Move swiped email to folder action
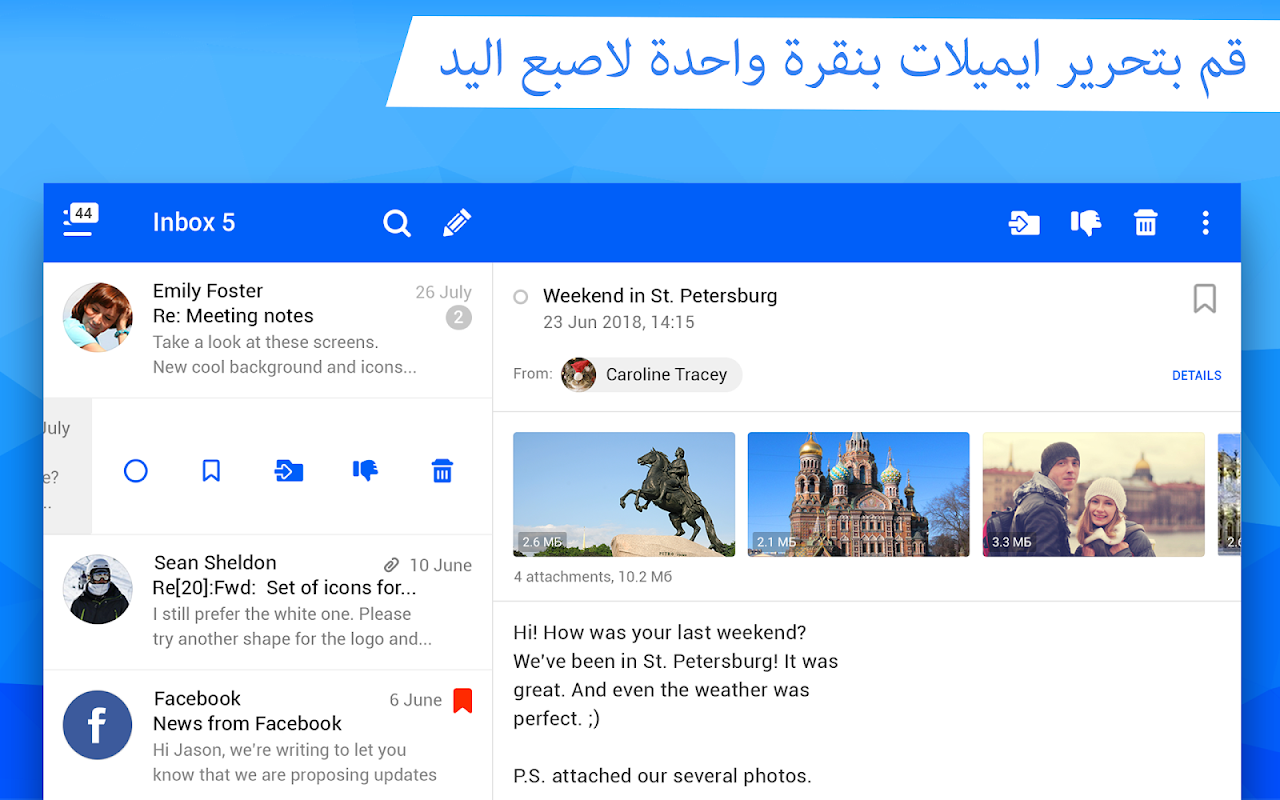Image resolution: width=1280 pixels, height=800 pixels. (289, 470)
